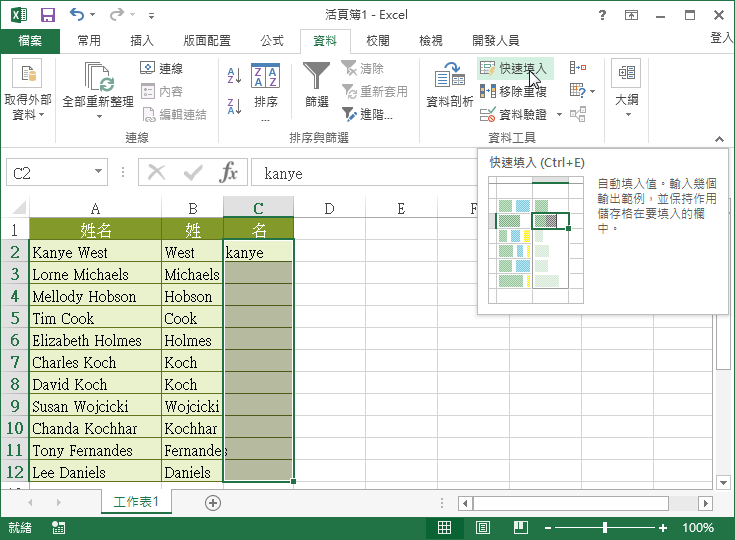Click the Properties (內容) button
This screenshot has width=735, height=540.
point(162,91)
